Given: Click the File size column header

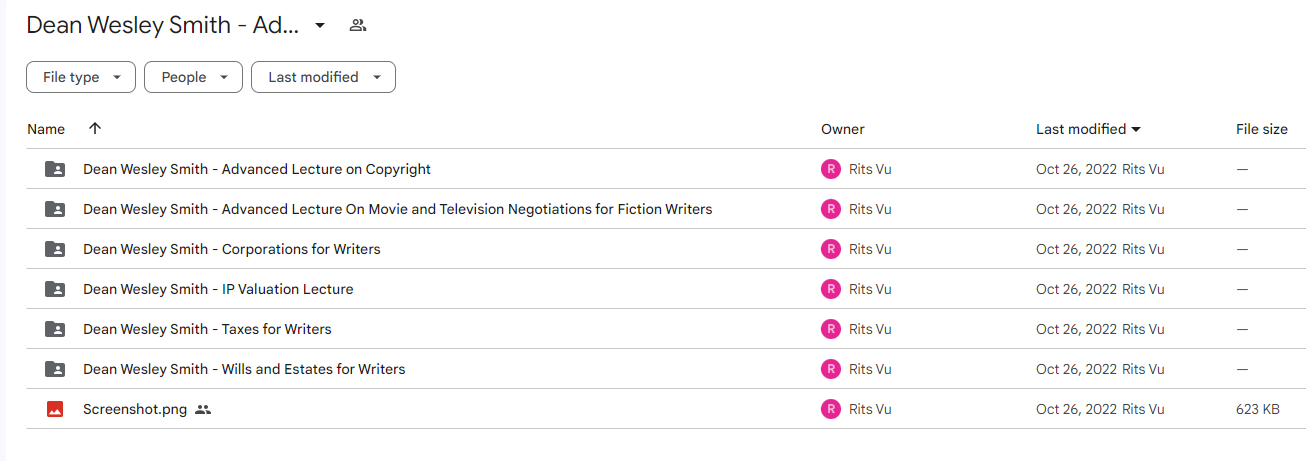Looking at the screenshot, I should pyautogui.click(x=1262, y=129).
